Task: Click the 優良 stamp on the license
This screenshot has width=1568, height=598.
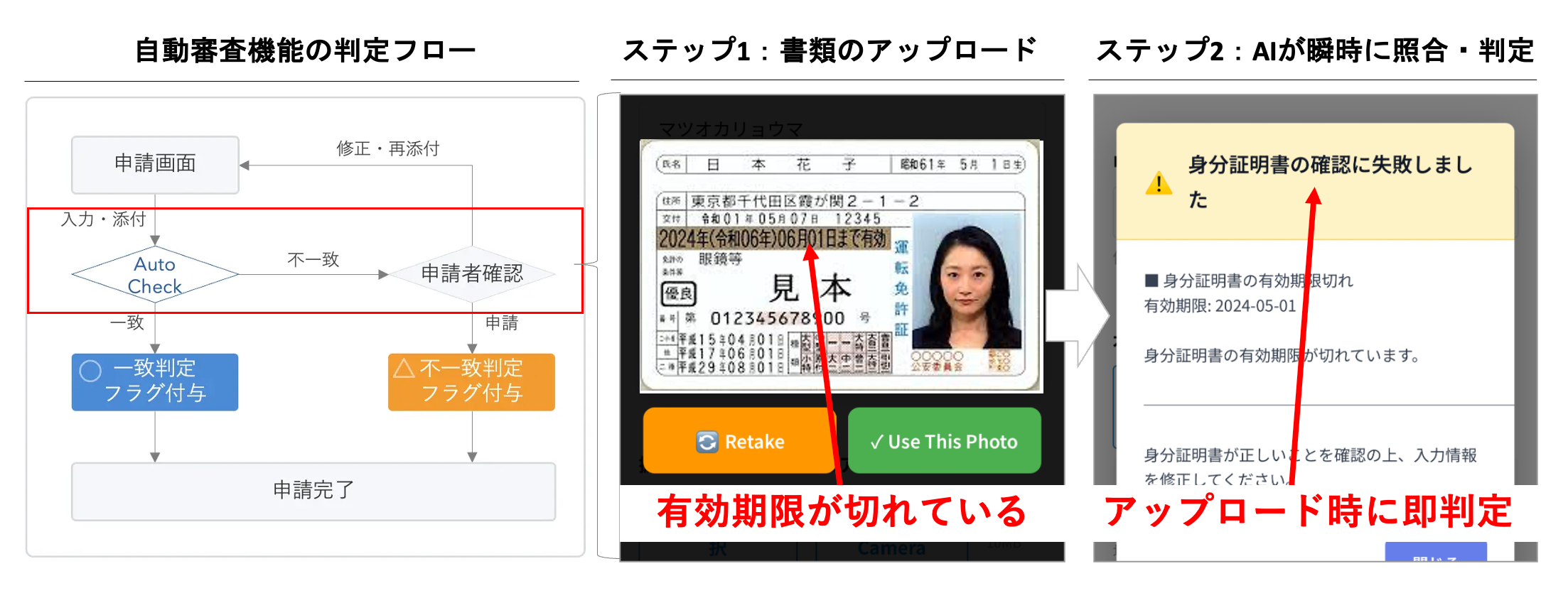Action: (679, 293)
